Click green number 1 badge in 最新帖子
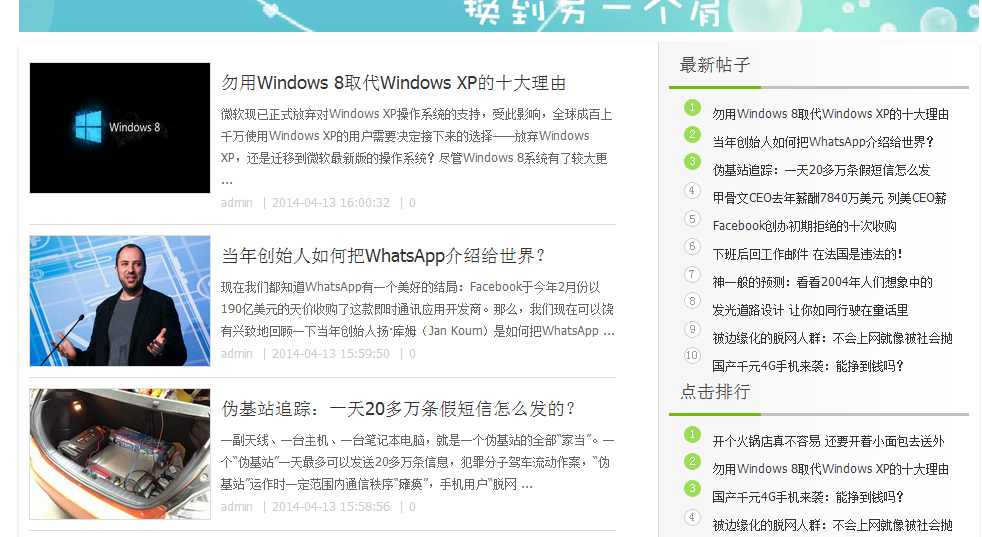The image size is (982, 537). click(x=692, y=107)
